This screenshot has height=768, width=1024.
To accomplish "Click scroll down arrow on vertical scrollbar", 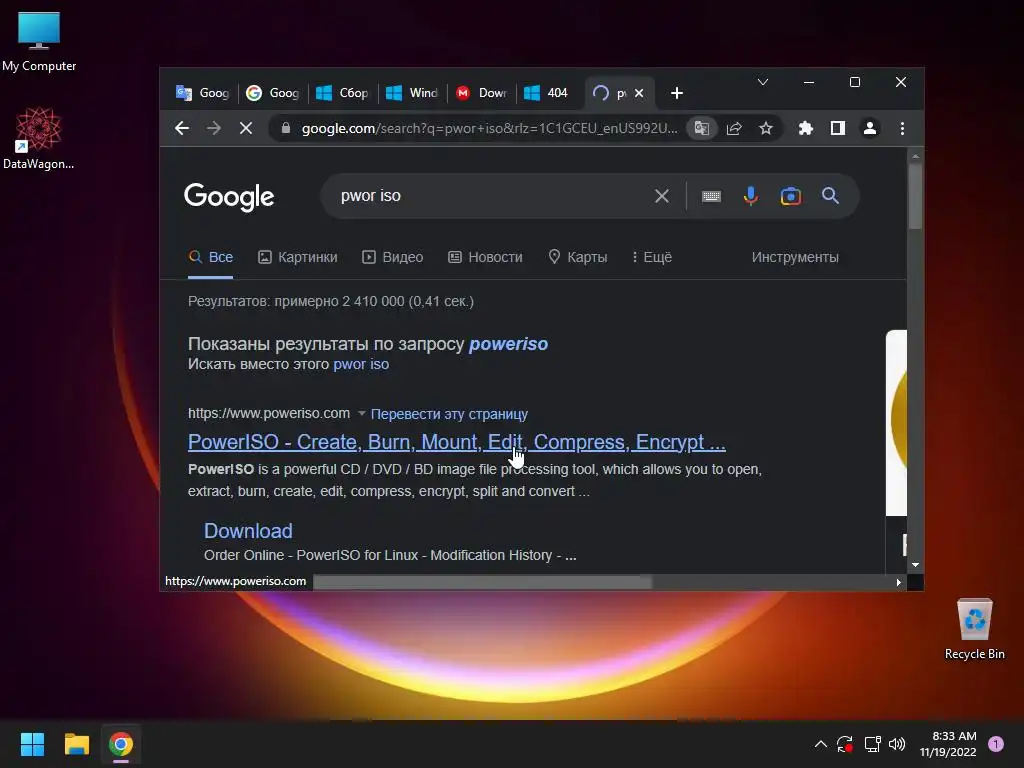I will click(x=915, y=565).
